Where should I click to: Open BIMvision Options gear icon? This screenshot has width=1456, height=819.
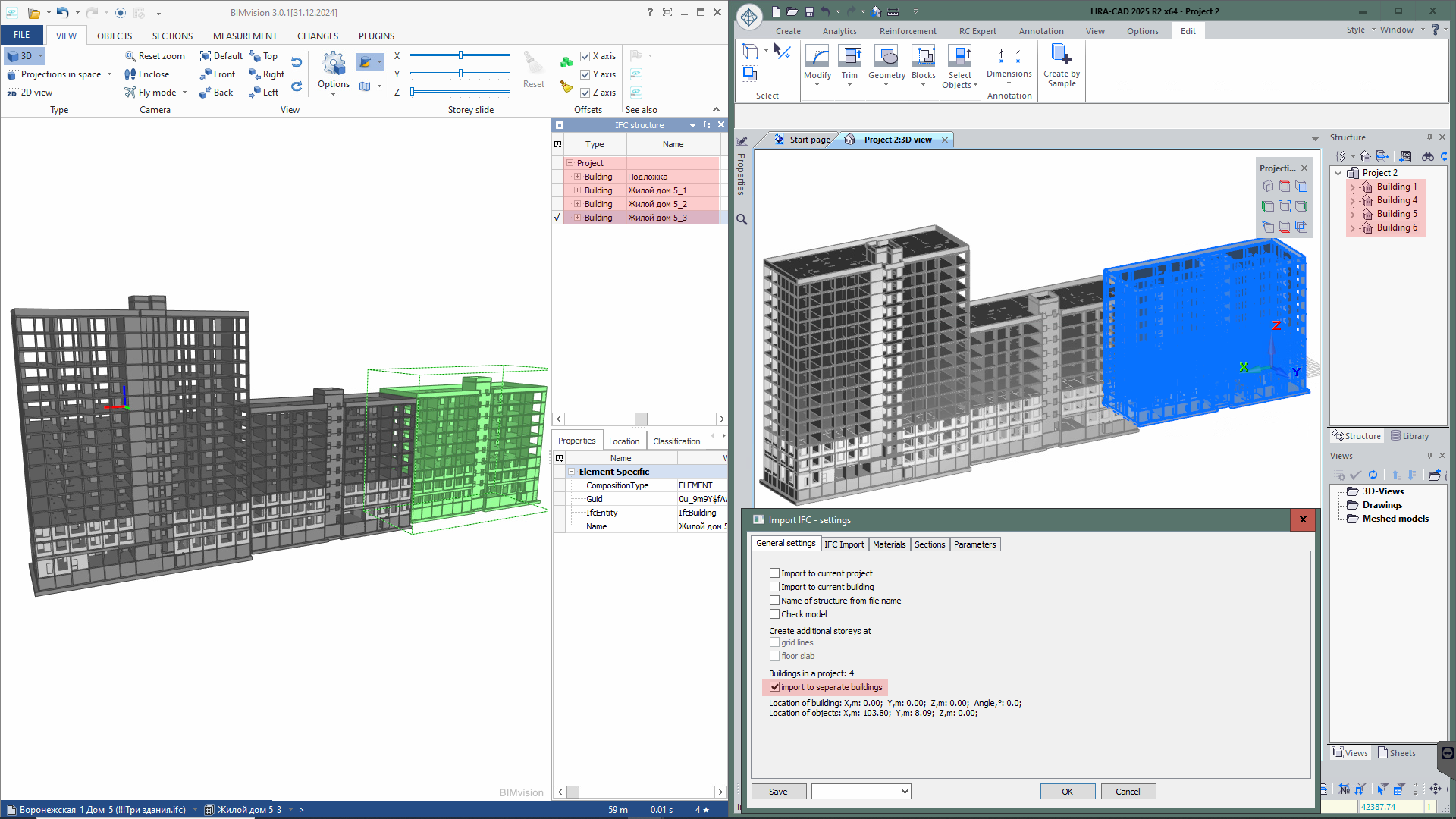coord(334,64)
